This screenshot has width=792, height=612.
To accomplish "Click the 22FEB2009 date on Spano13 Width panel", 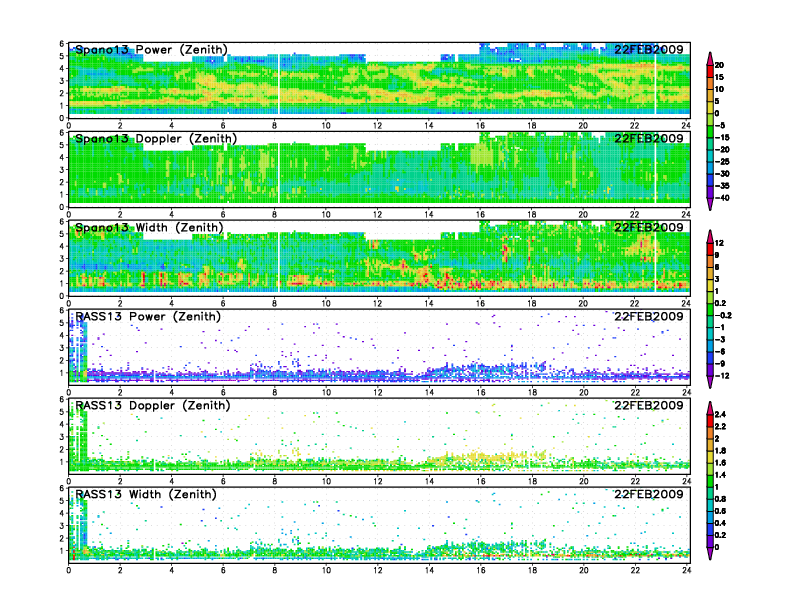I will pyautogui.click(x=649, y=227).
